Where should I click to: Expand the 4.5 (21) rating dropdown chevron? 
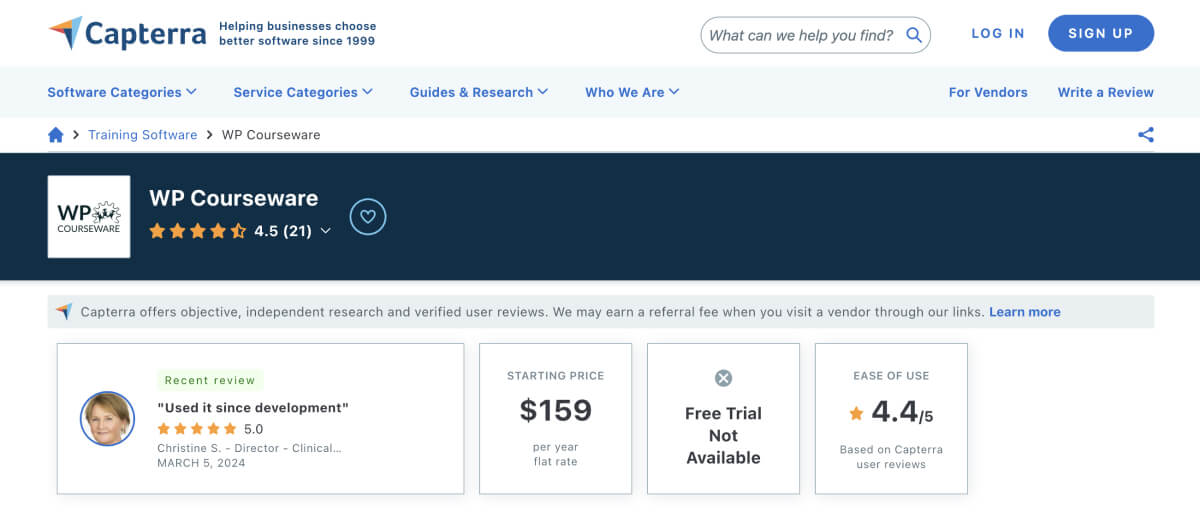tap(325, 232)
